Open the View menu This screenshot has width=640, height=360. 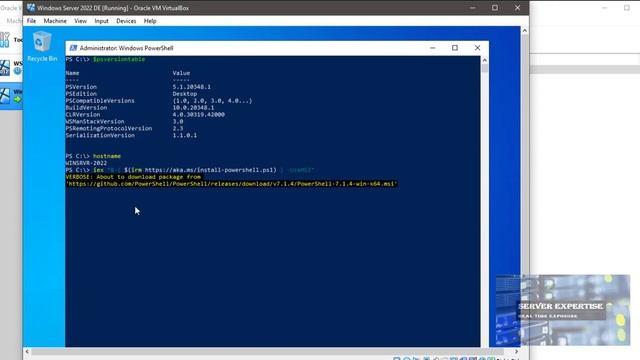[80, 21]
